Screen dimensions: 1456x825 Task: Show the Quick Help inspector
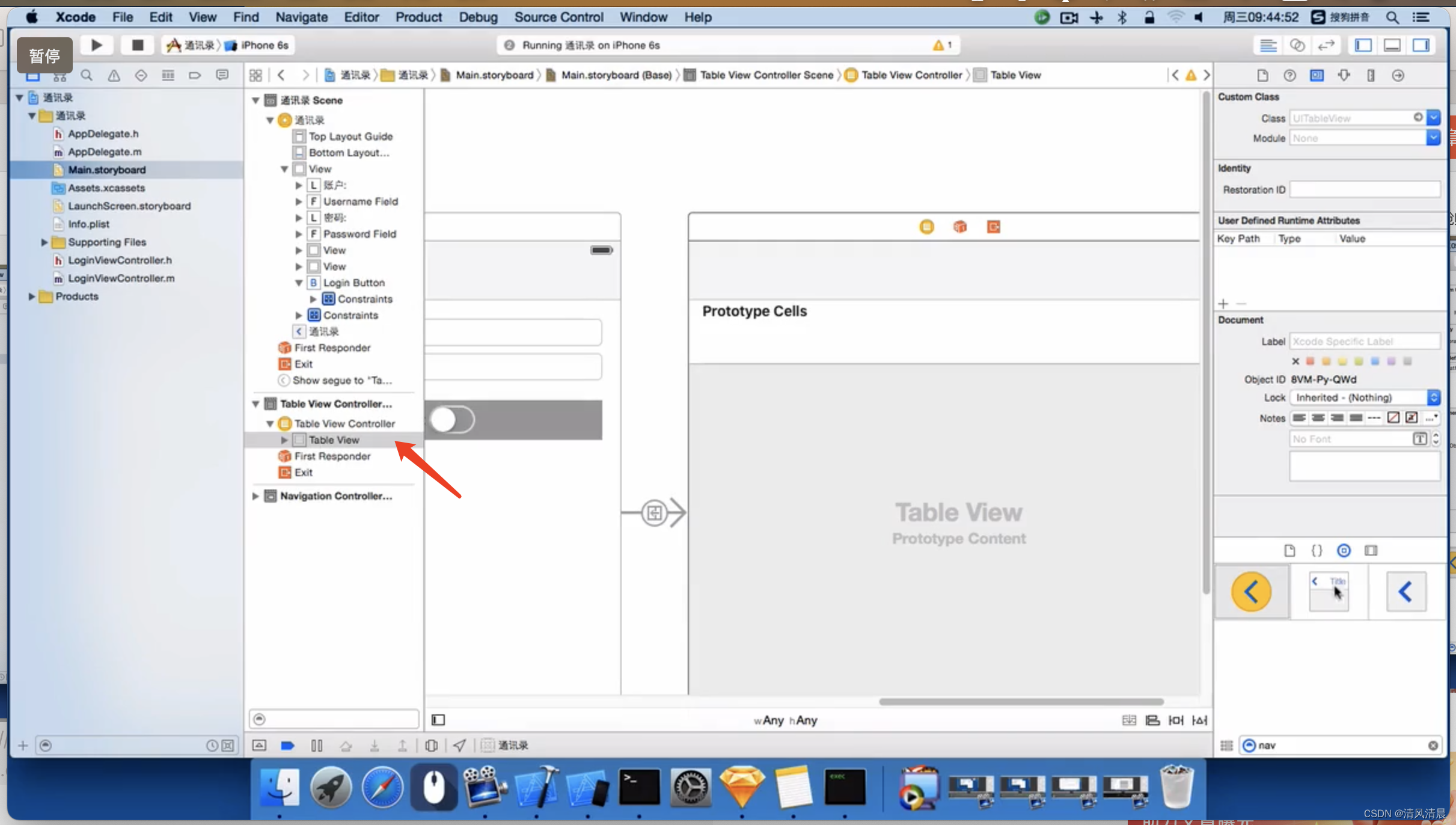tap(1289, 75)
